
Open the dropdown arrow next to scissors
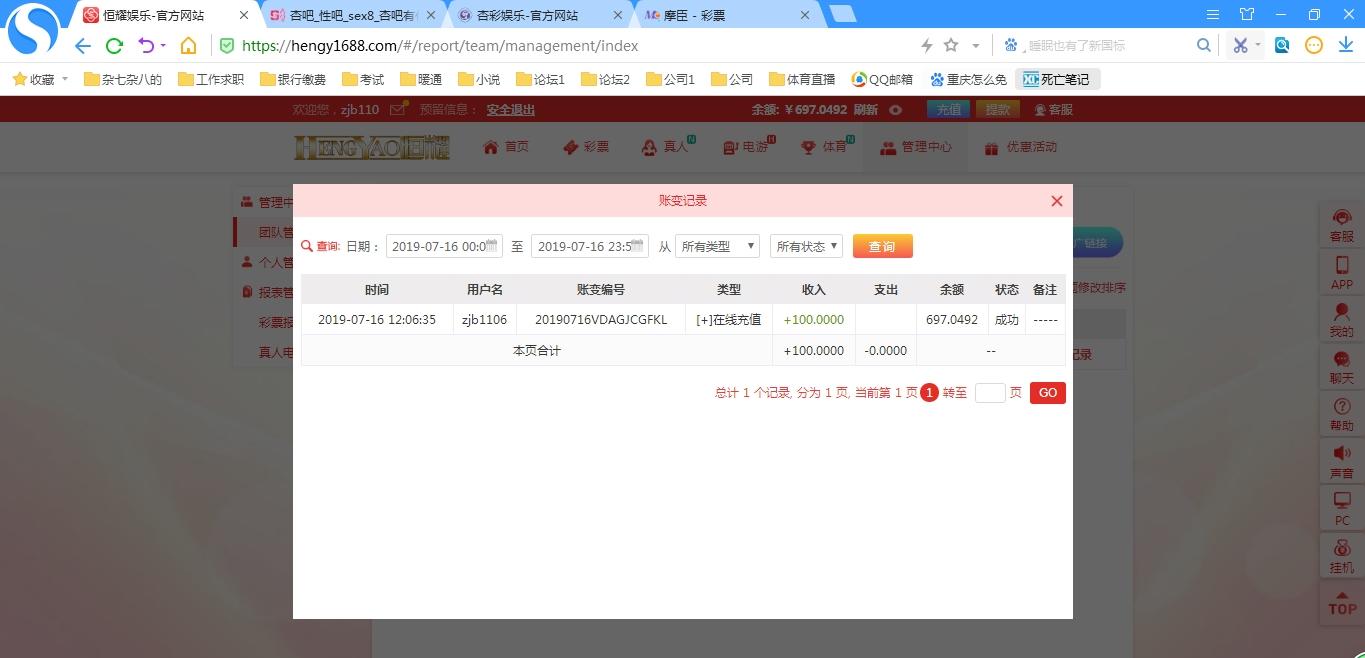(x=1258, y=45)
